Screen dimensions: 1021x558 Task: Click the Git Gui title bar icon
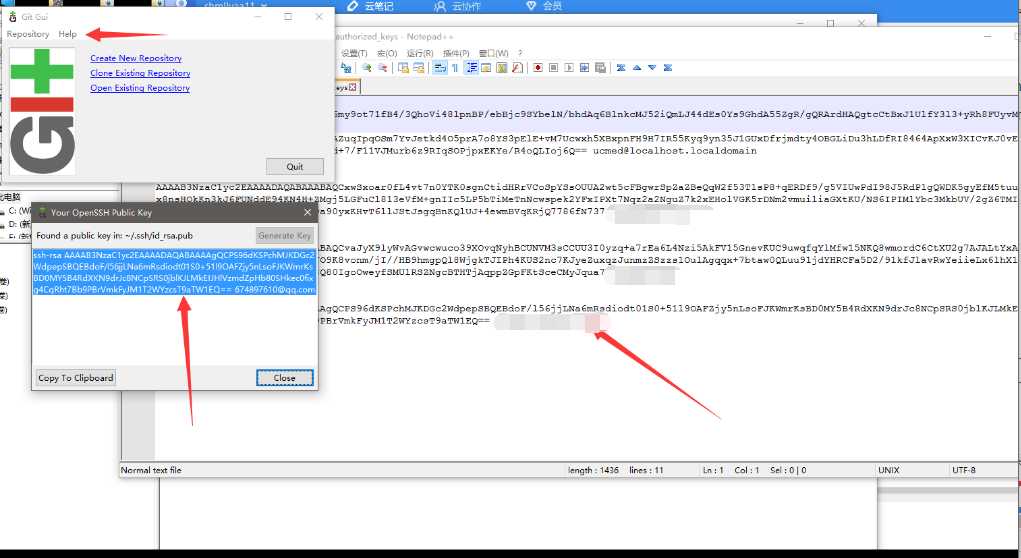point(12,16)
